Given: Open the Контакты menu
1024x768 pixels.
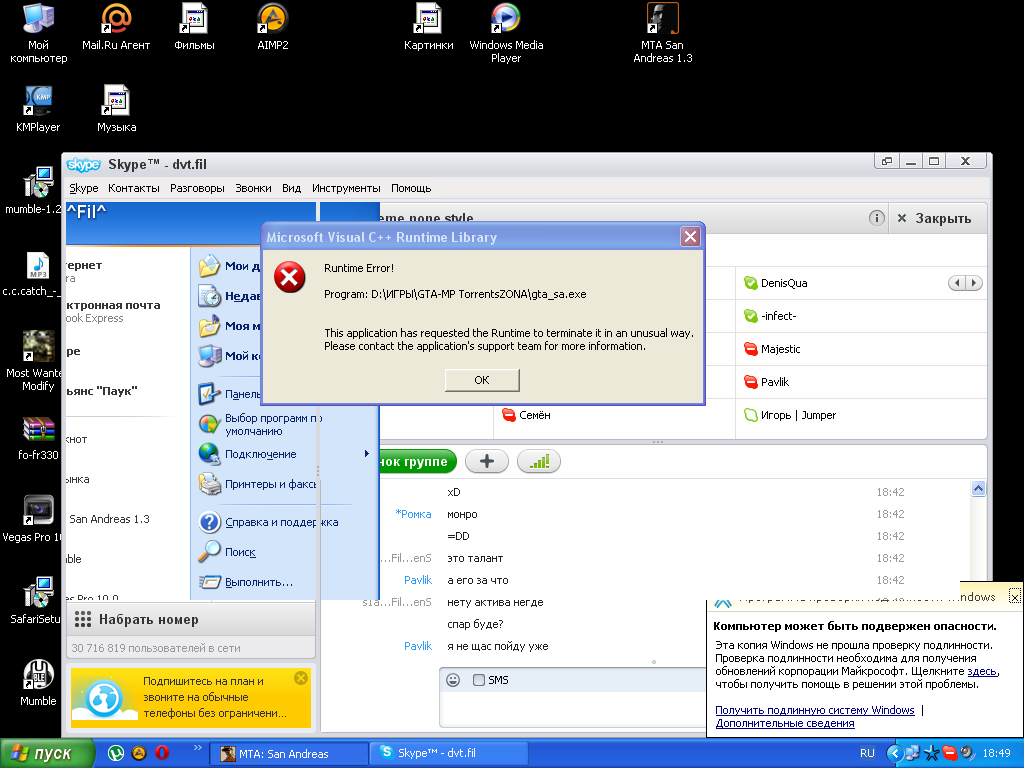Looking at the screenshot, I should tap(134, 188).
